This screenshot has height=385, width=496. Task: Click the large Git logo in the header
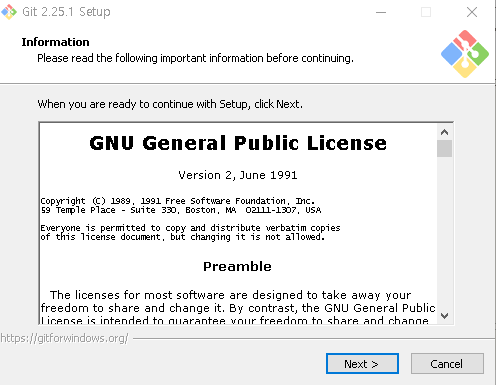tap(465, 54)
